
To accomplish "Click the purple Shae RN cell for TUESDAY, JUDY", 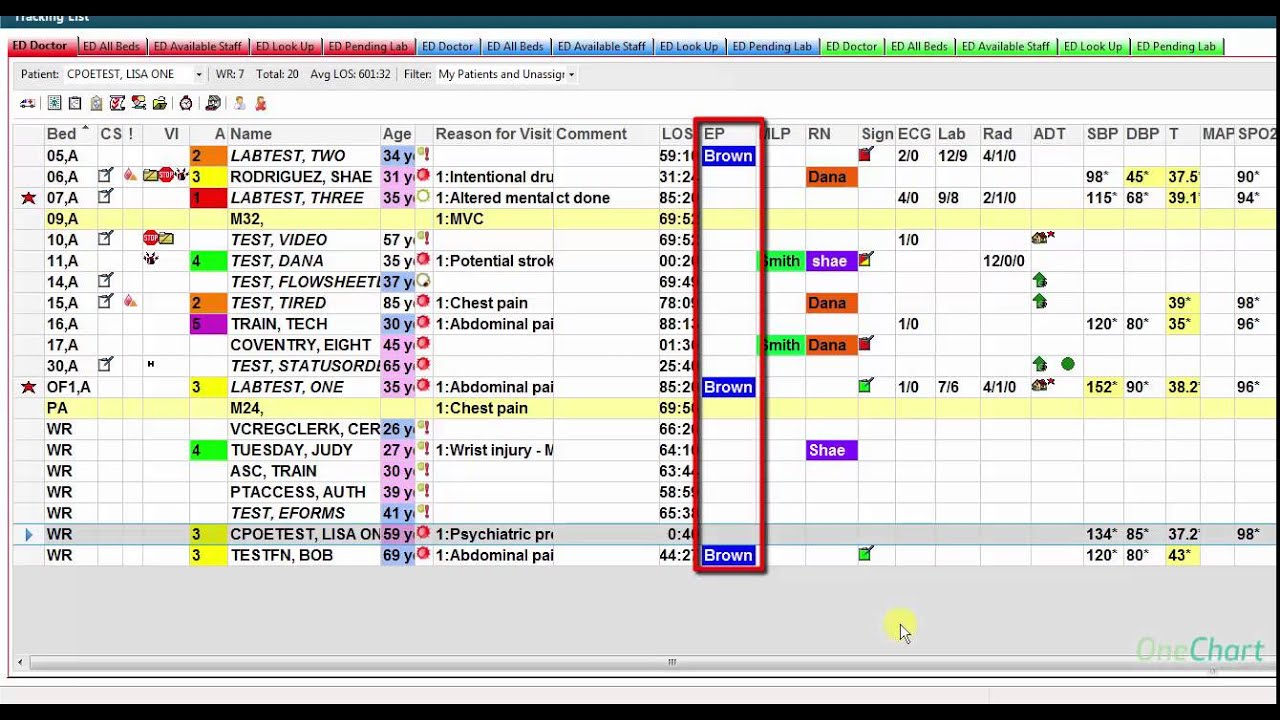I will click(x=832, y=449).
